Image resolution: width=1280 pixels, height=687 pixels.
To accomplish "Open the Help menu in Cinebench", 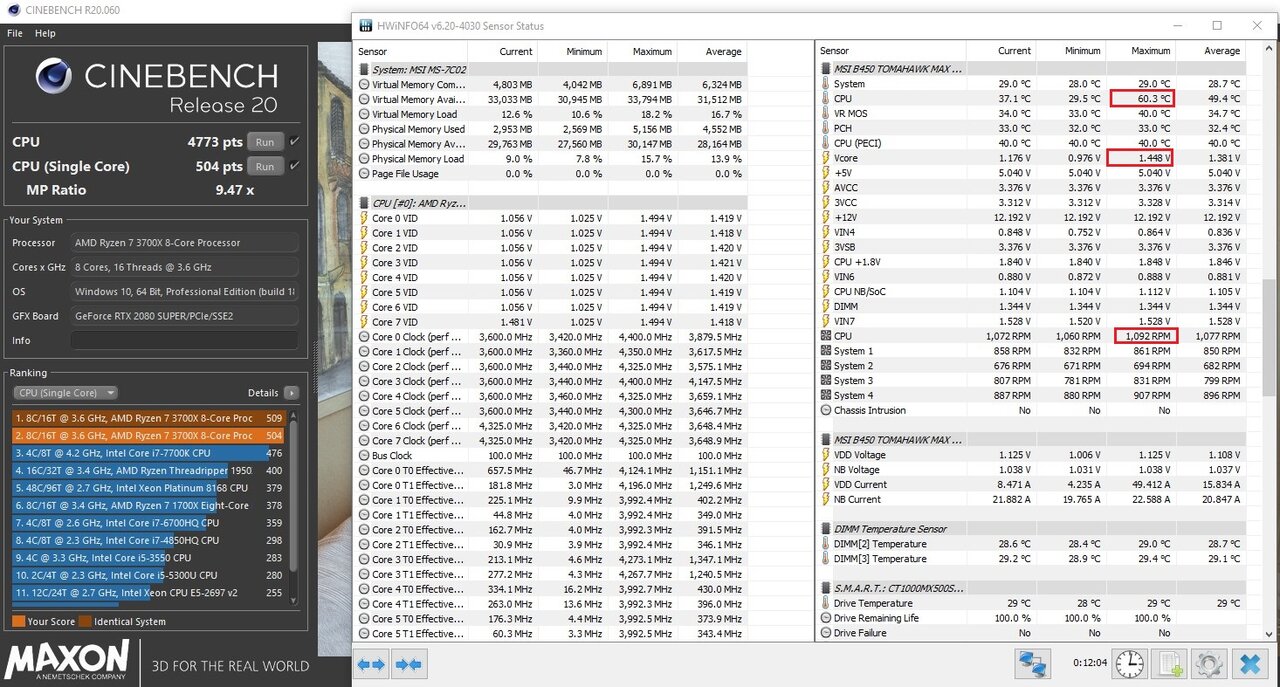I will click(x=45, y=33).
